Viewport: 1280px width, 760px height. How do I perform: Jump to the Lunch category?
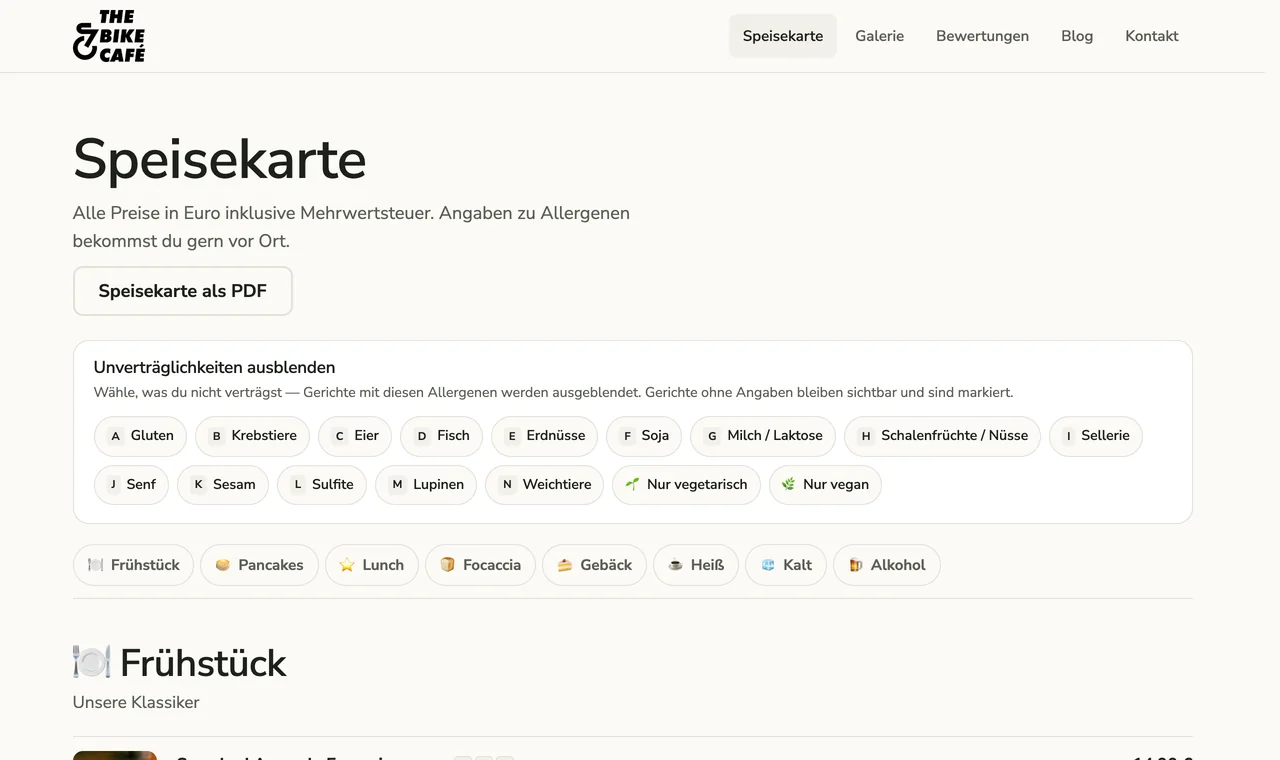371,565
